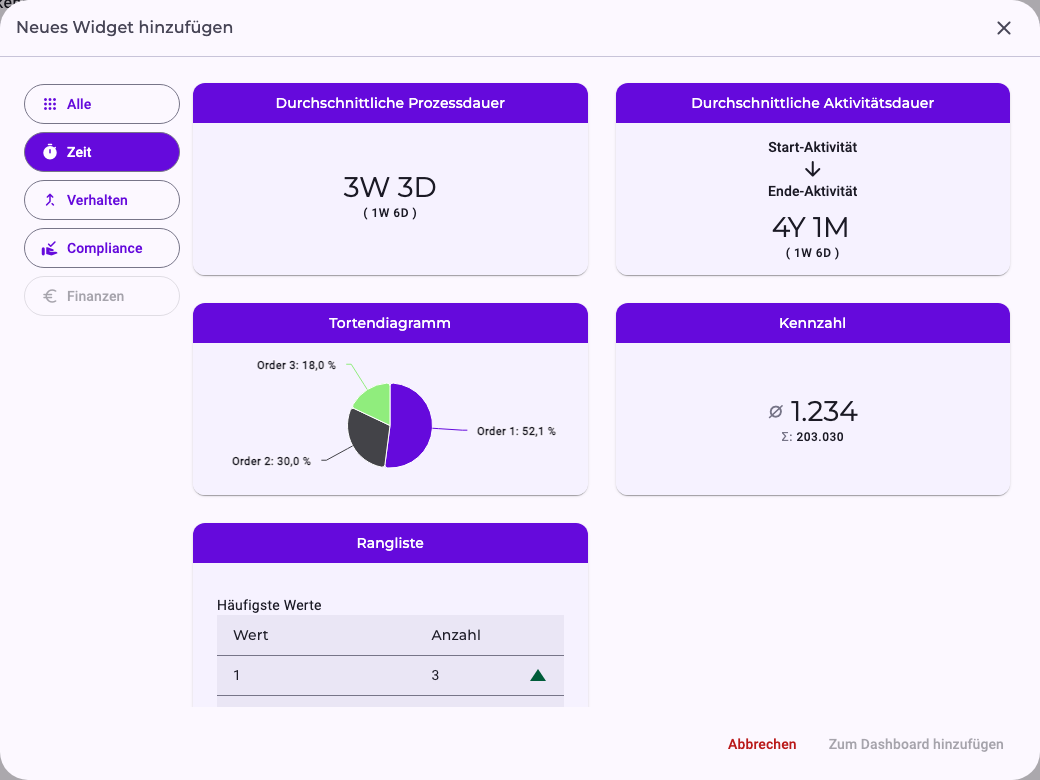Click the Σ: 203.030 sum text
This screenshot has width=1040, height=780.
[x=812, y=437]
